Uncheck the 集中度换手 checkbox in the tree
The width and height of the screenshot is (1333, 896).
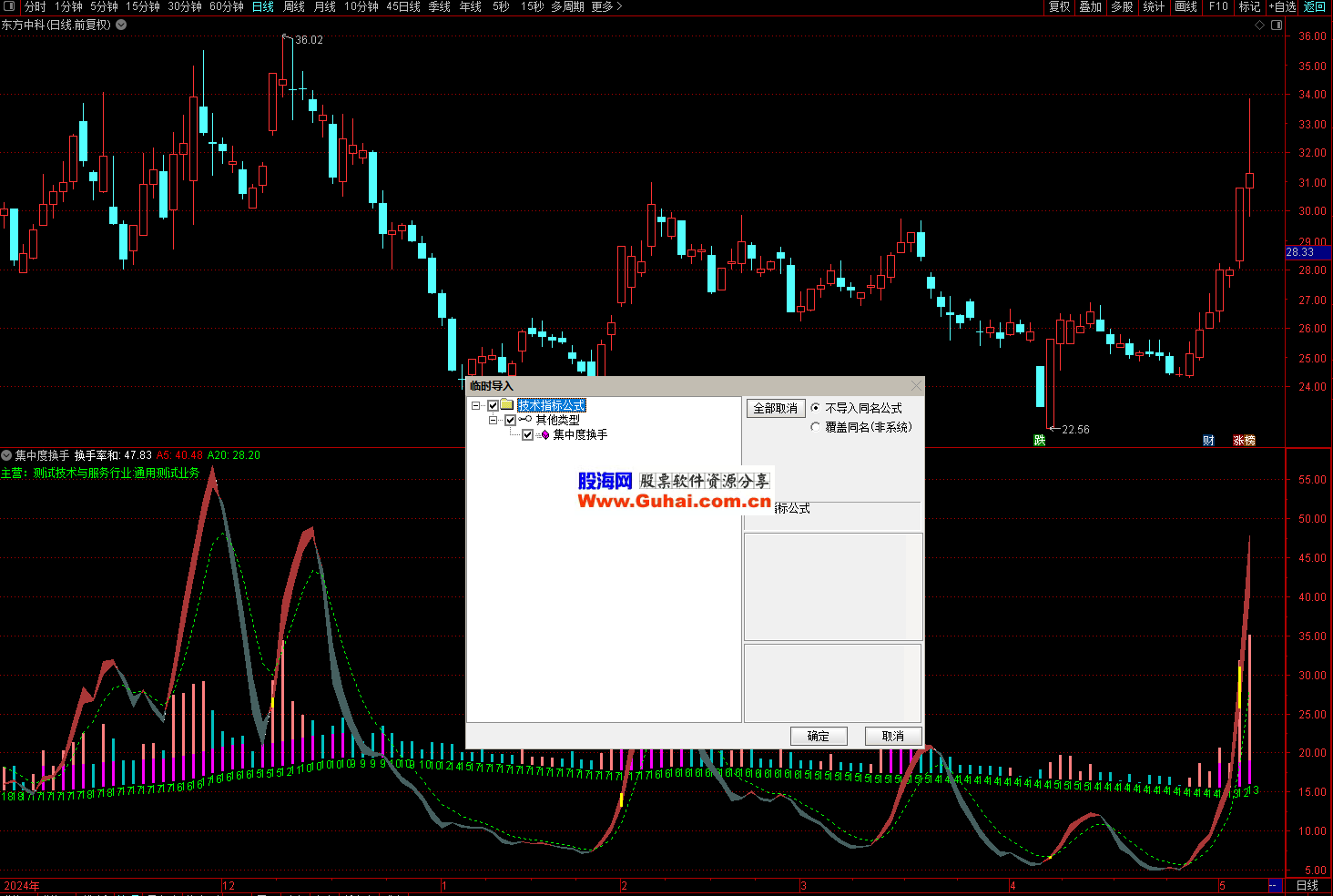(x=527, y=434)
